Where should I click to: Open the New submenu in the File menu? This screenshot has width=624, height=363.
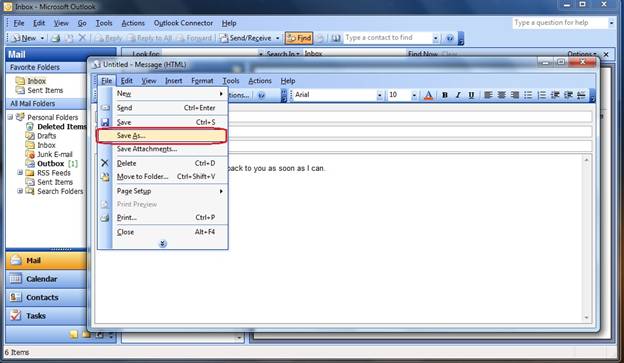(x=162, y=94)
